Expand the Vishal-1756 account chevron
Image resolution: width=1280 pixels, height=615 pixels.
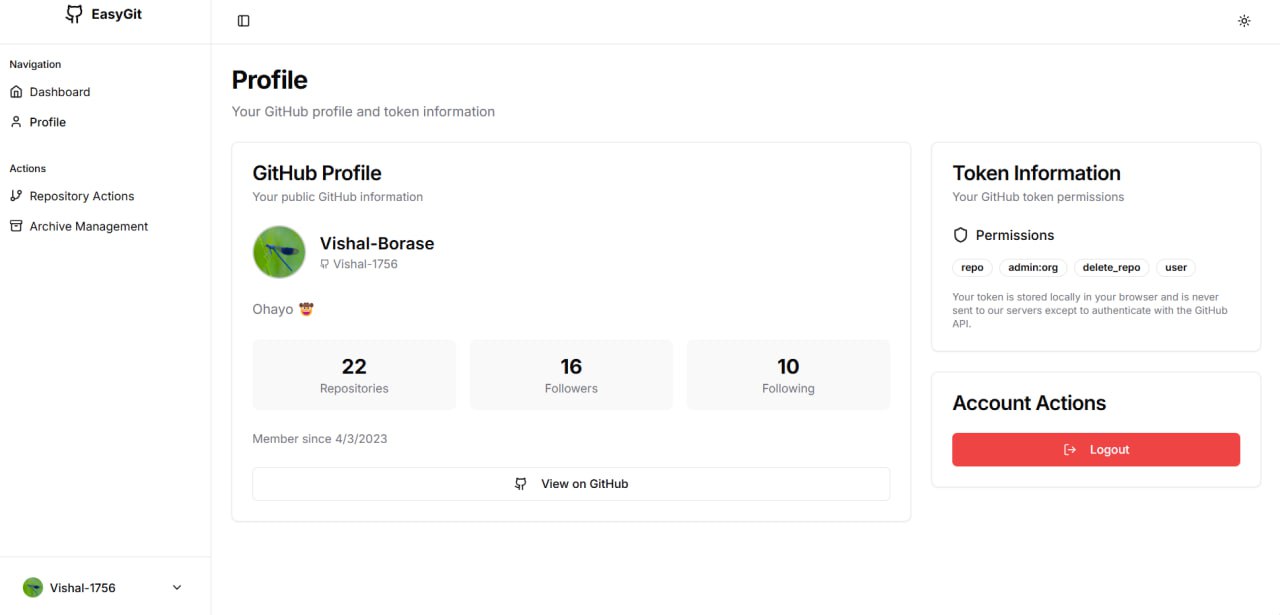point(177,588)
